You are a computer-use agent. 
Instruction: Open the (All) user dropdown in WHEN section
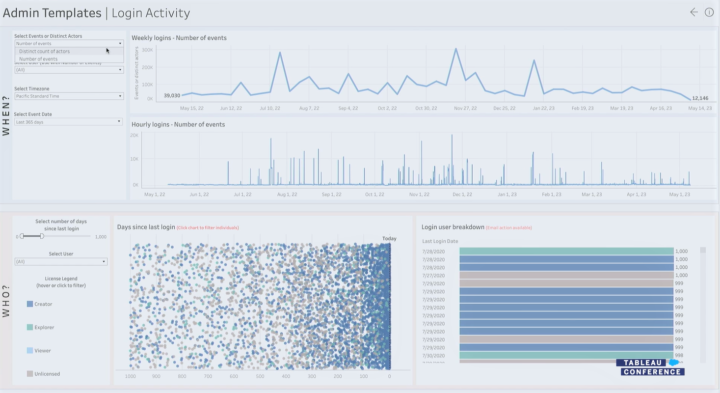tap(69, 70)
